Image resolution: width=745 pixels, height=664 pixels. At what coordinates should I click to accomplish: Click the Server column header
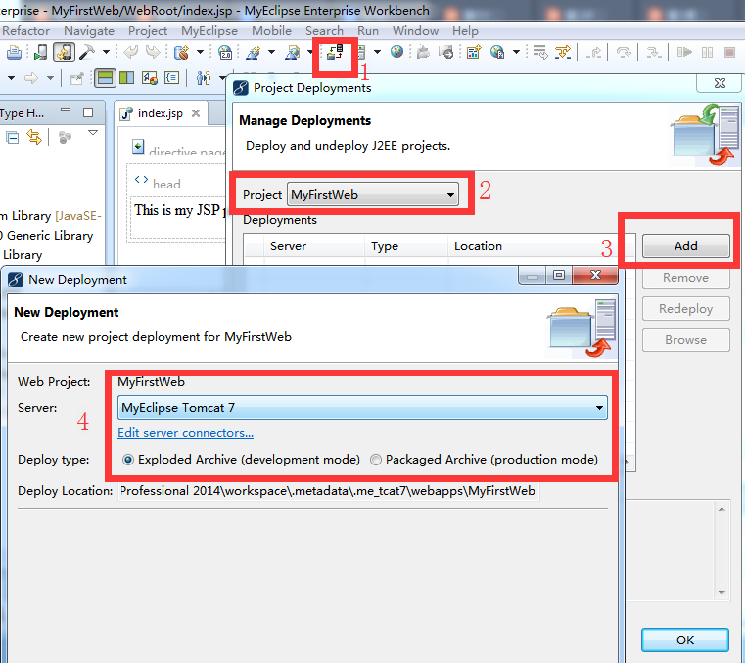[x=314, y=246]
